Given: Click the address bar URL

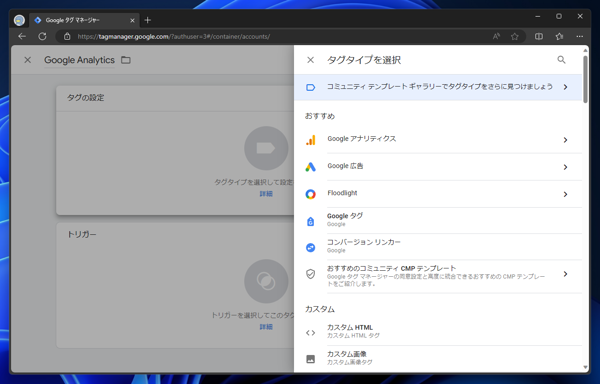Looking at the screenshot, I should pos(174,37).
